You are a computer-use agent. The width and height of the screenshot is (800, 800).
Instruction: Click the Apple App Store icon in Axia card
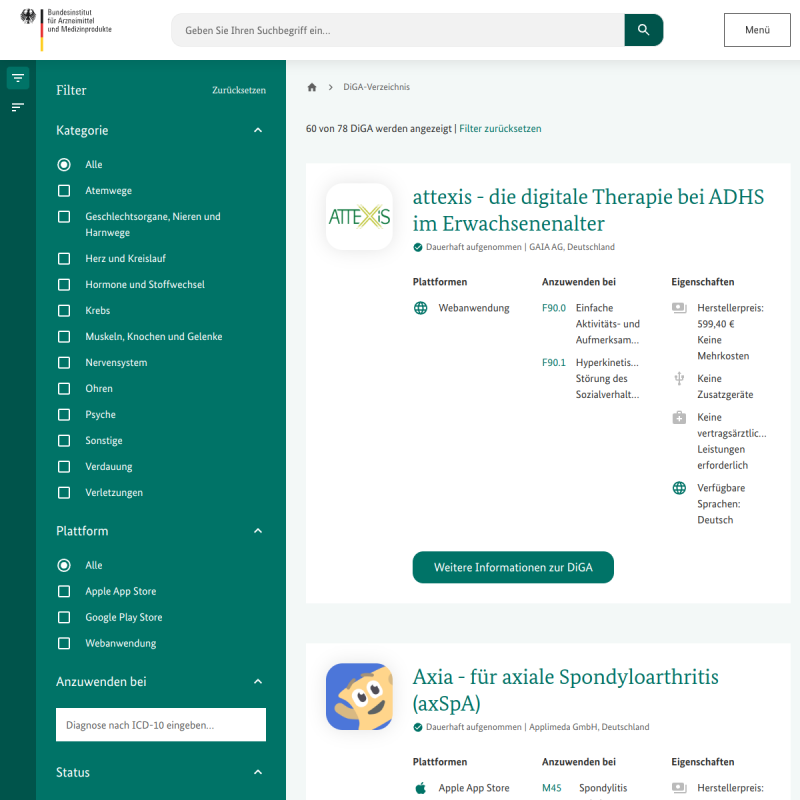coord(420,788)
